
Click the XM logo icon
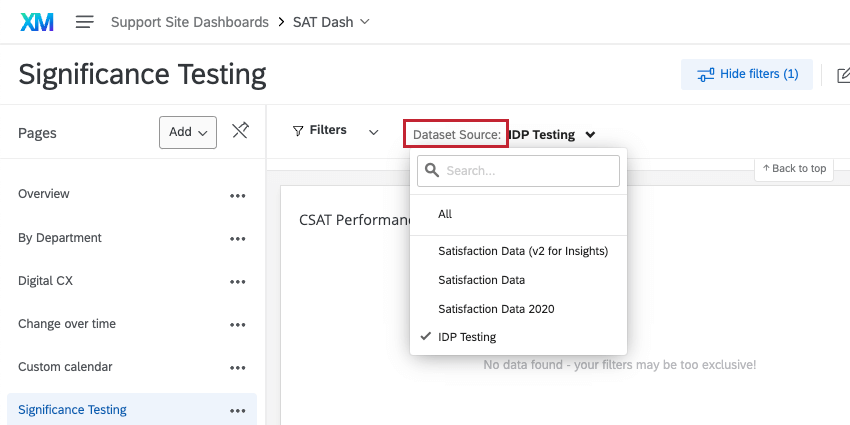coord(37,21)
